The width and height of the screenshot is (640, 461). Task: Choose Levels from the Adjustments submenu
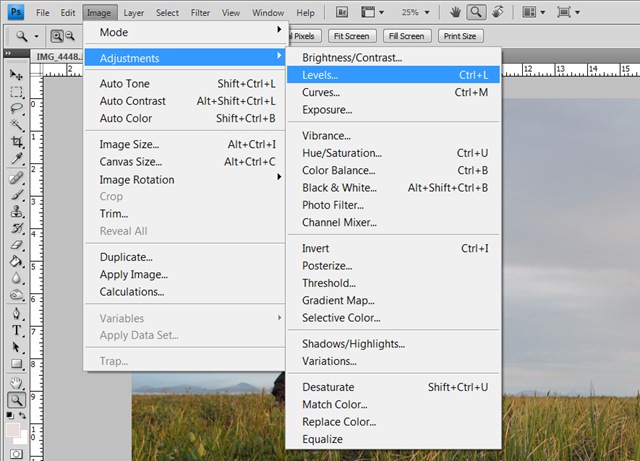point(393,75)
